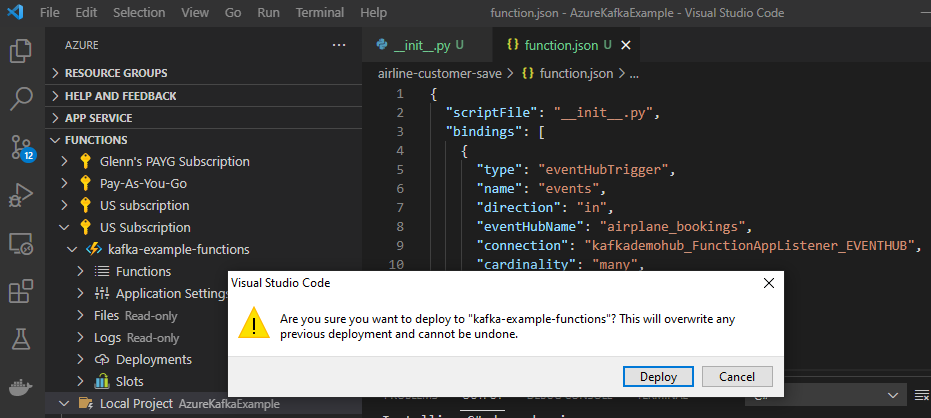931x418 pixels.
Task: Close the function.json editor tab
Action: pos(625,46)
